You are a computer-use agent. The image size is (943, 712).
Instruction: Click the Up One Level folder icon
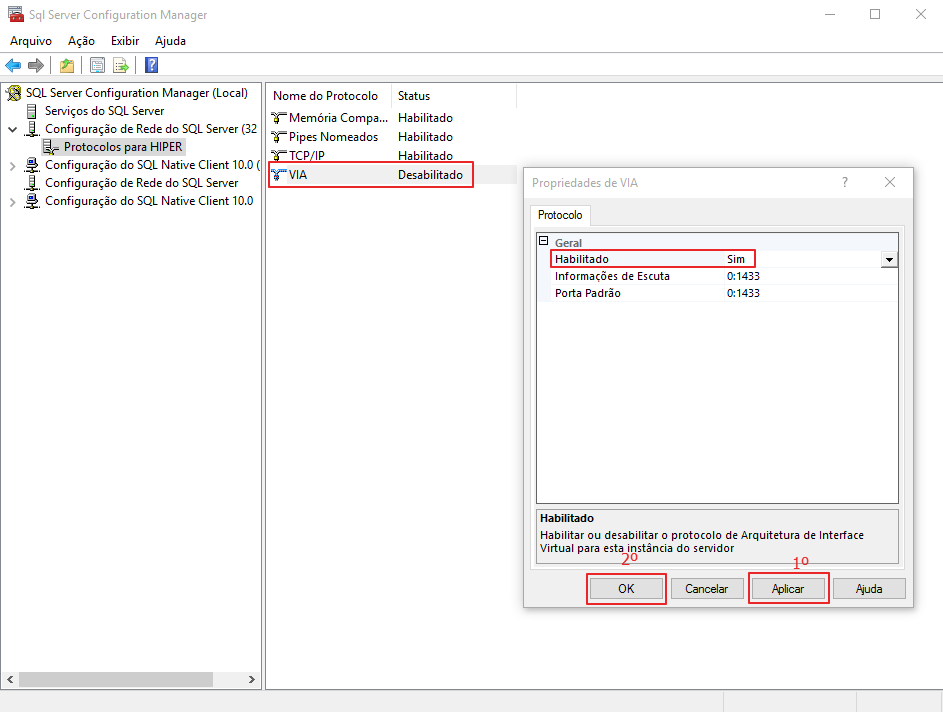[66, 66]
